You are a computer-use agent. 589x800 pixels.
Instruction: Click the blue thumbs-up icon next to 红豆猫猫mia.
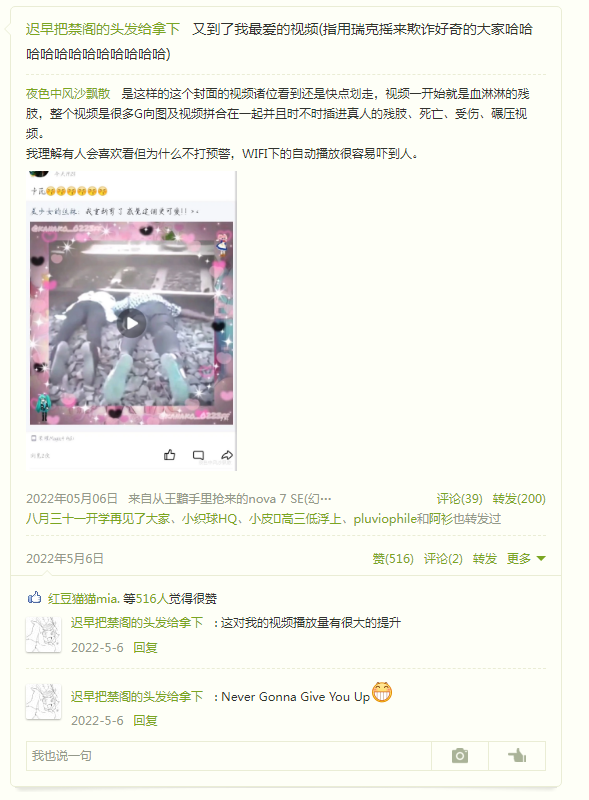coord(34,597)
